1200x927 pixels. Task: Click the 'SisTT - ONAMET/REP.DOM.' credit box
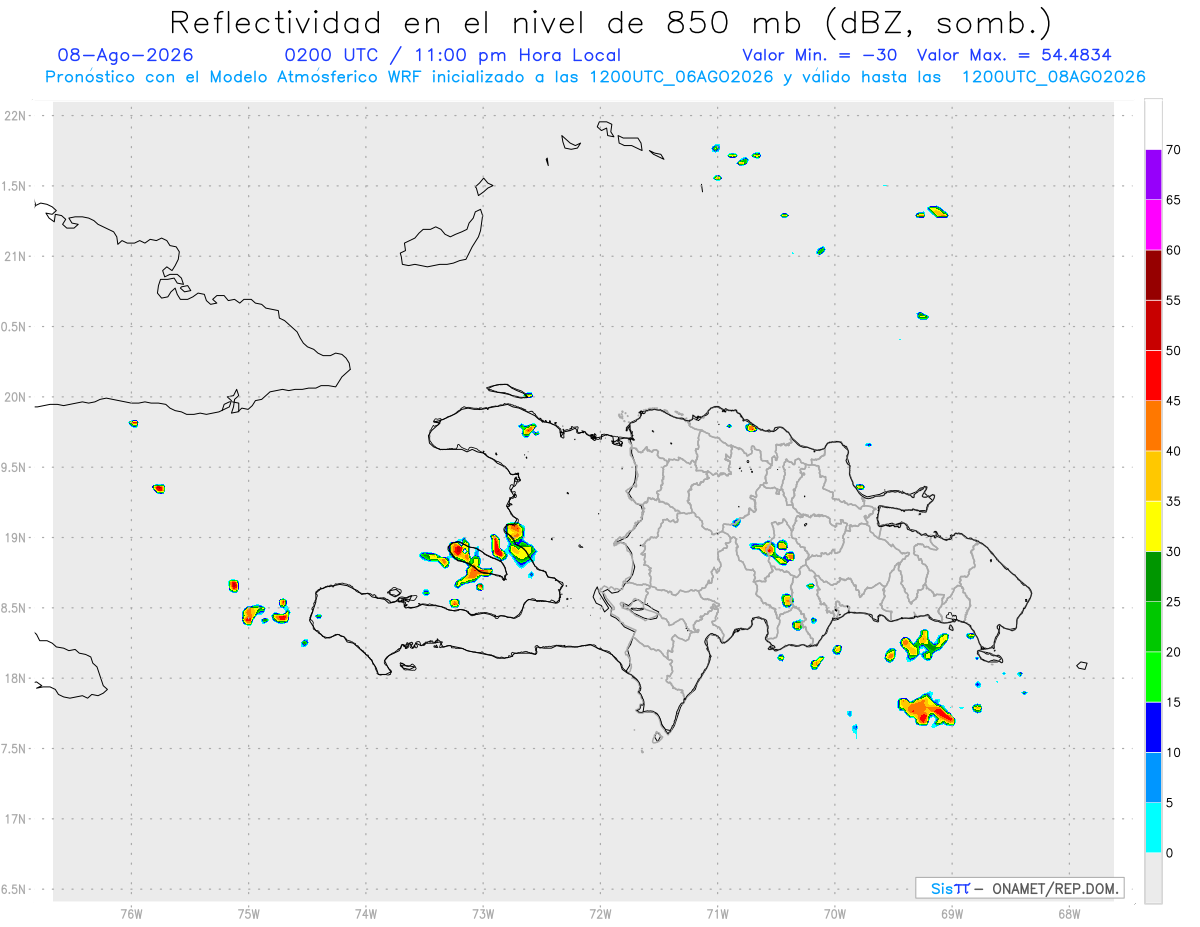point(1020,888)
